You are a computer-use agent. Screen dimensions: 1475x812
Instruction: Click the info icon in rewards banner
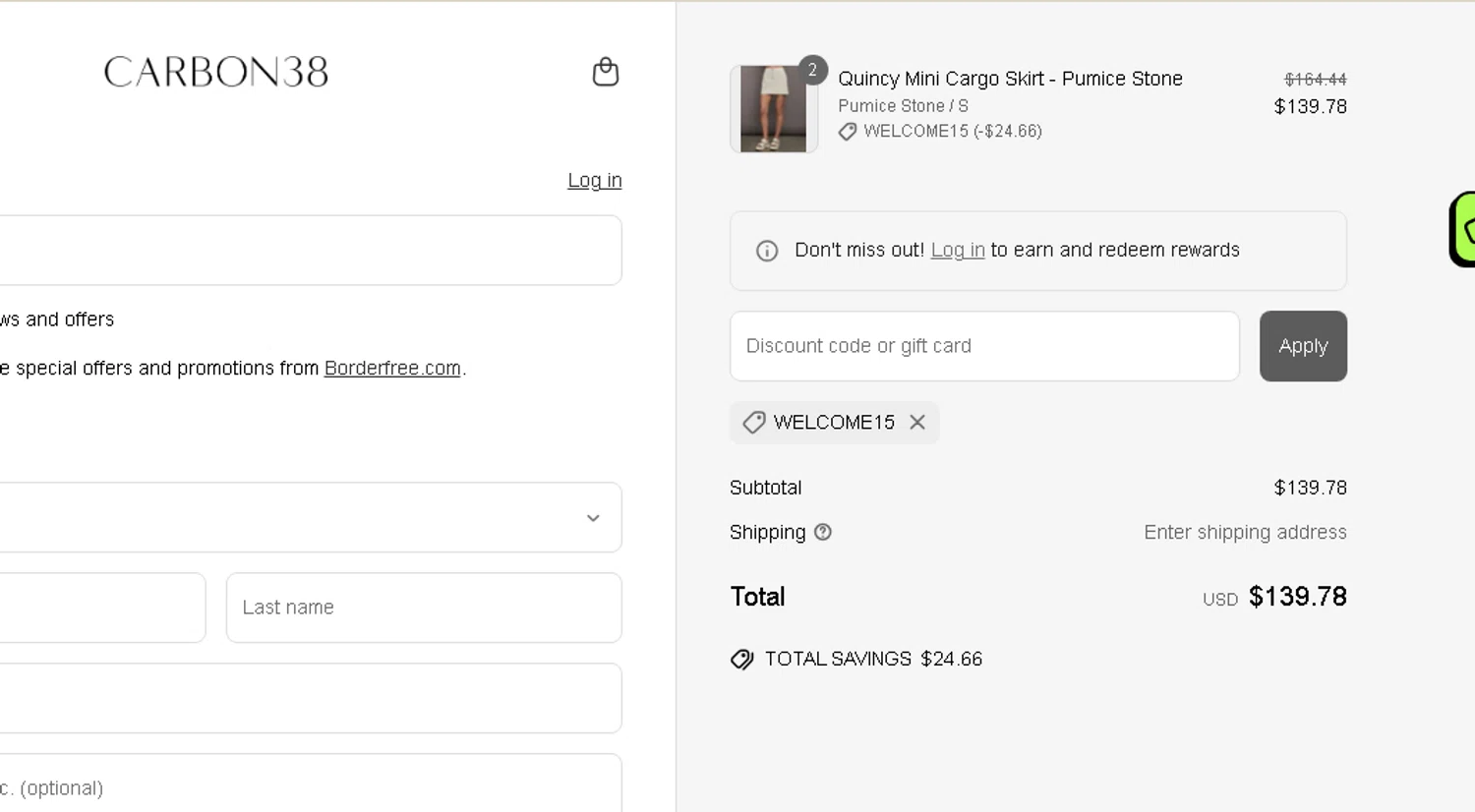click(767, 251)
